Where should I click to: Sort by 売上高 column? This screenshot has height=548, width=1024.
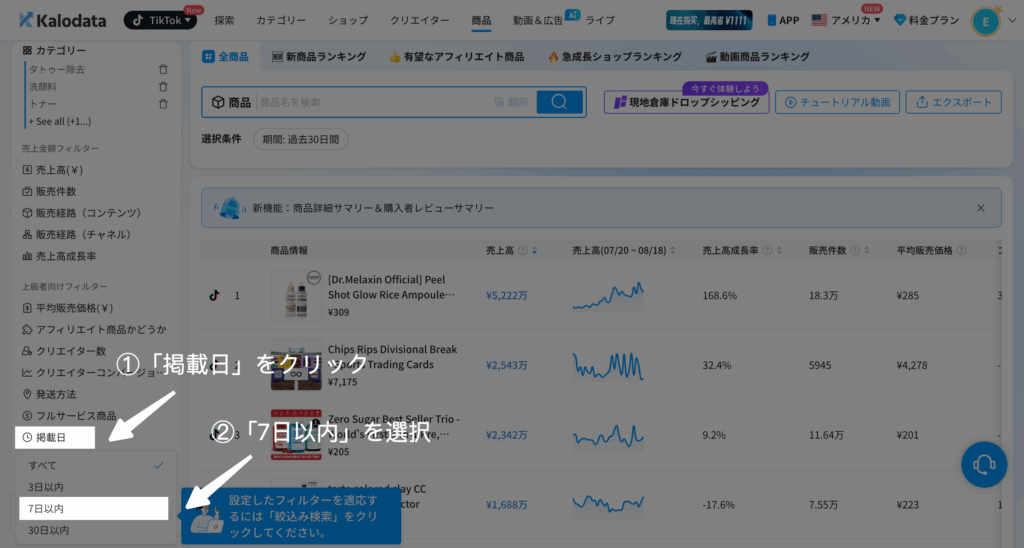(x=535, y=251)
